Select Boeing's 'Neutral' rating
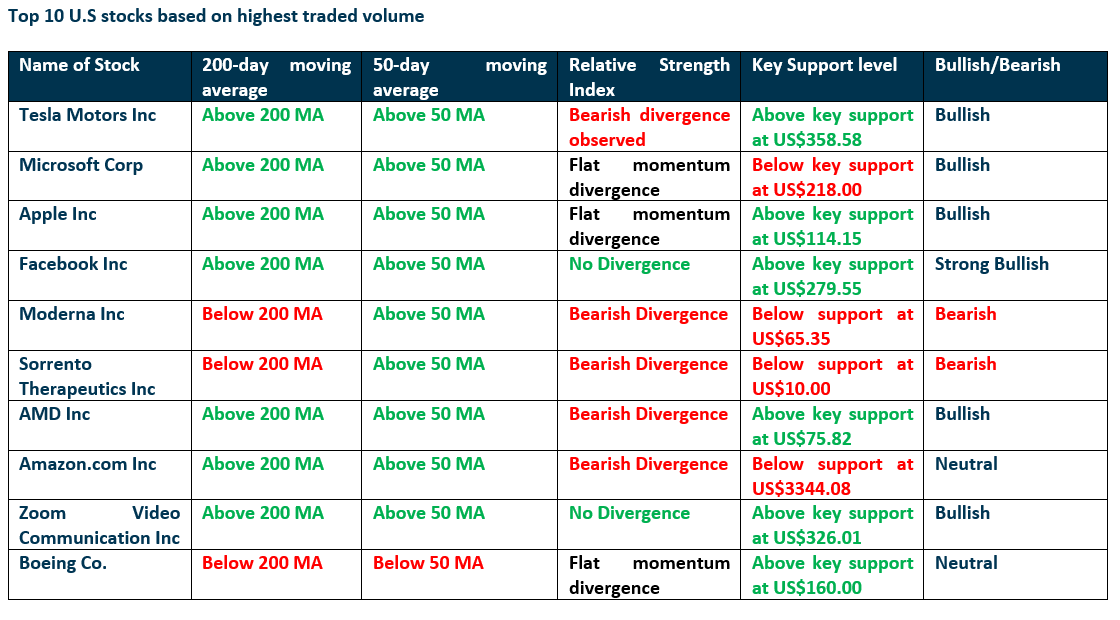The image size is (1120, 620). click(966, 563)
